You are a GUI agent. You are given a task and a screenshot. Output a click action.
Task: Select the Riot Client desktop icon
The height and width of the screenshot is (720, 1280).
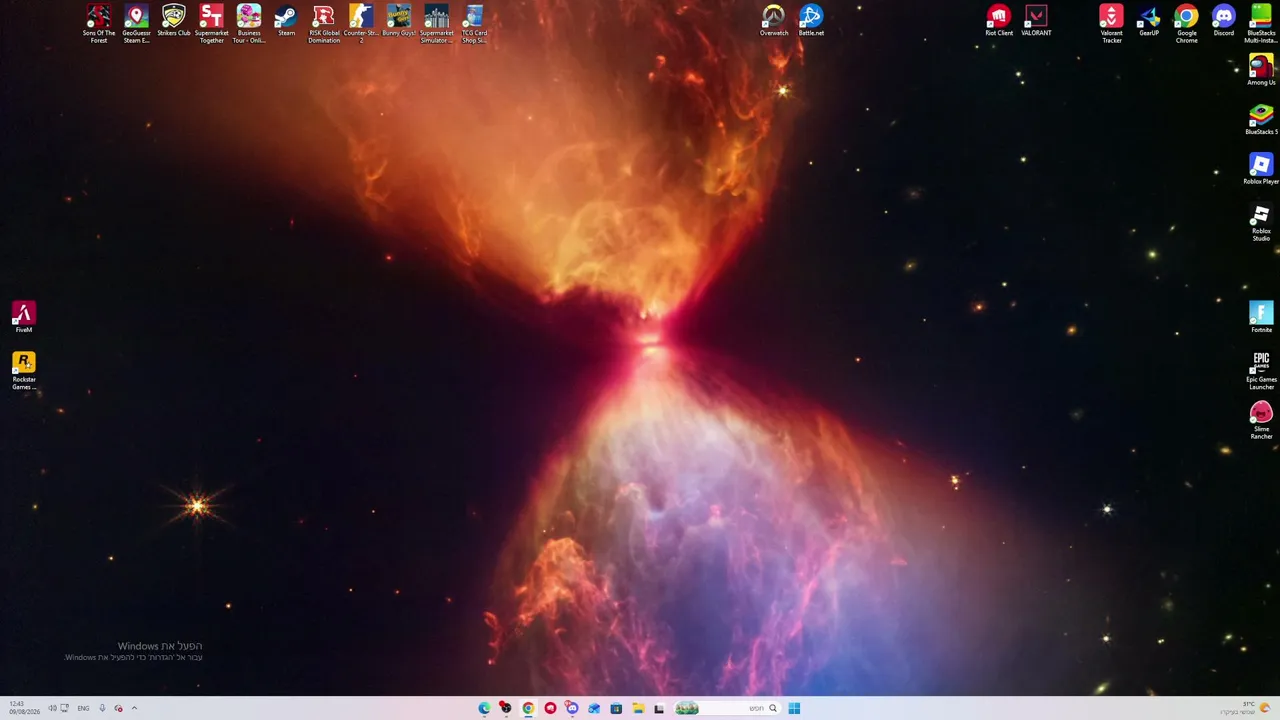coord(998,21)
